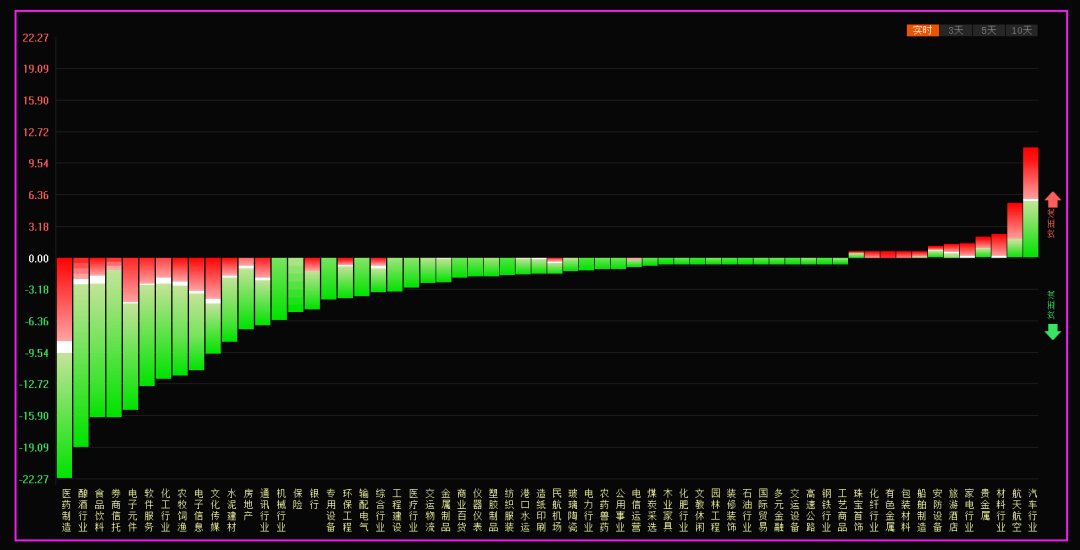The image size is (1080, 550).
Task: Click the 木业家具 axis label
Action: point(668,510)
